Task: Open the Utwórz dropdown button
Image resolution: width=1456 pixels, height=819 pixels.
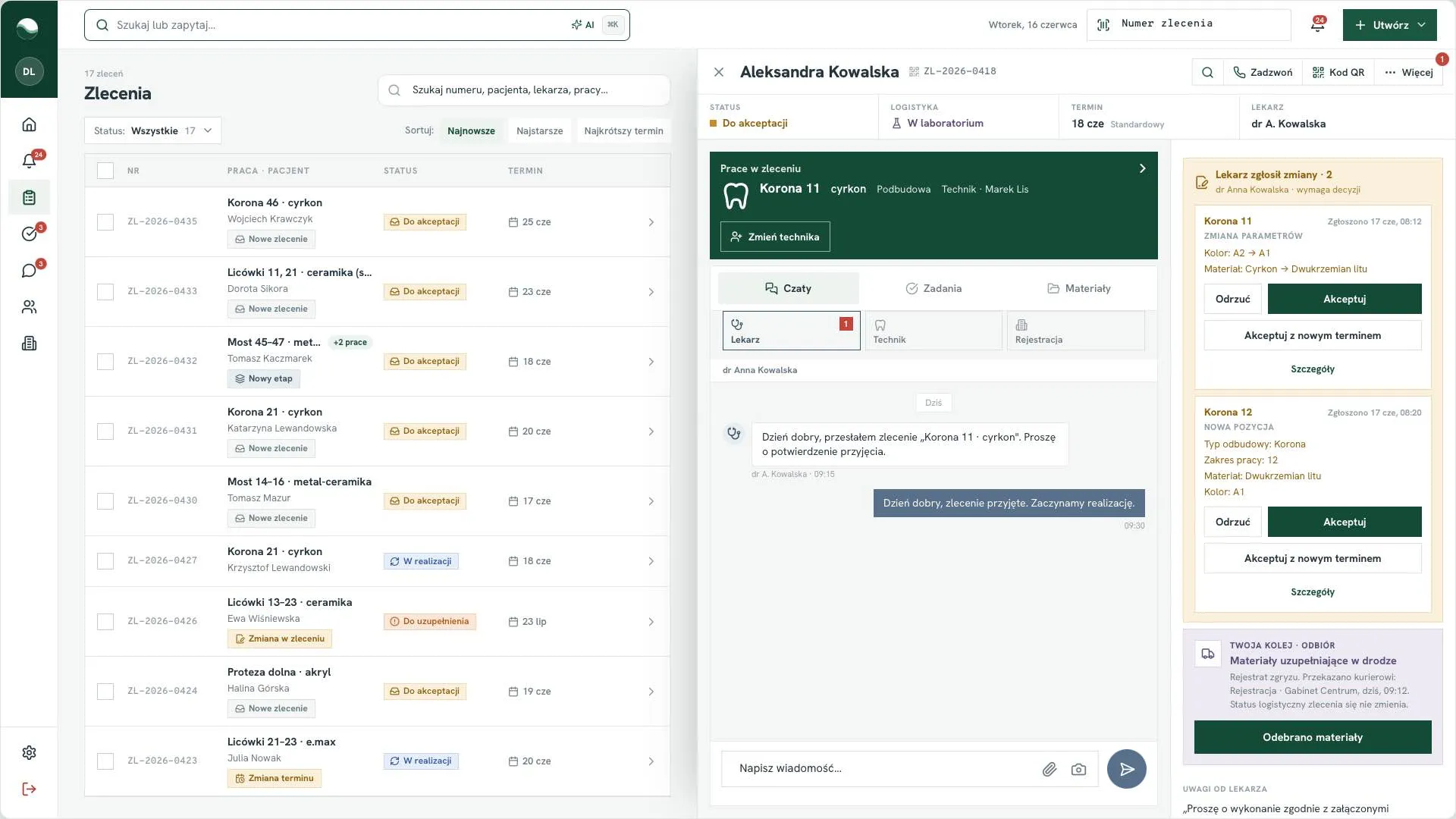Action: pyautogui.click(x=1389, y=25)
